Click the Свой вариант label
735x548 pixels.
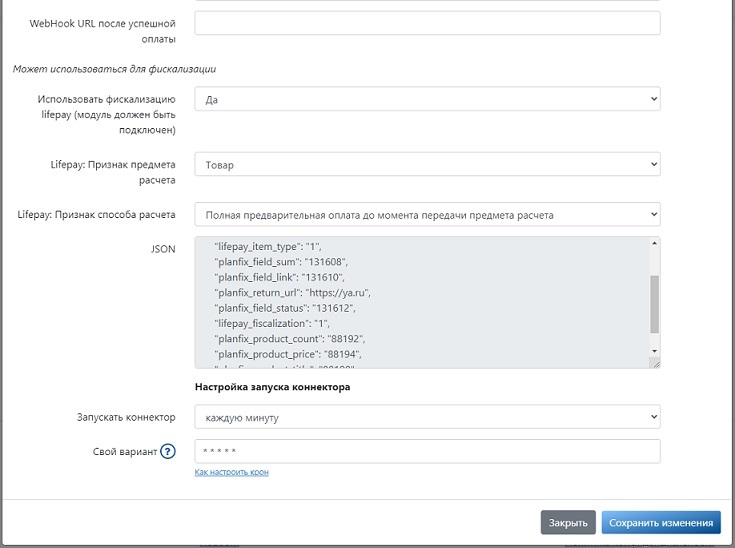(x=125, y=452)
